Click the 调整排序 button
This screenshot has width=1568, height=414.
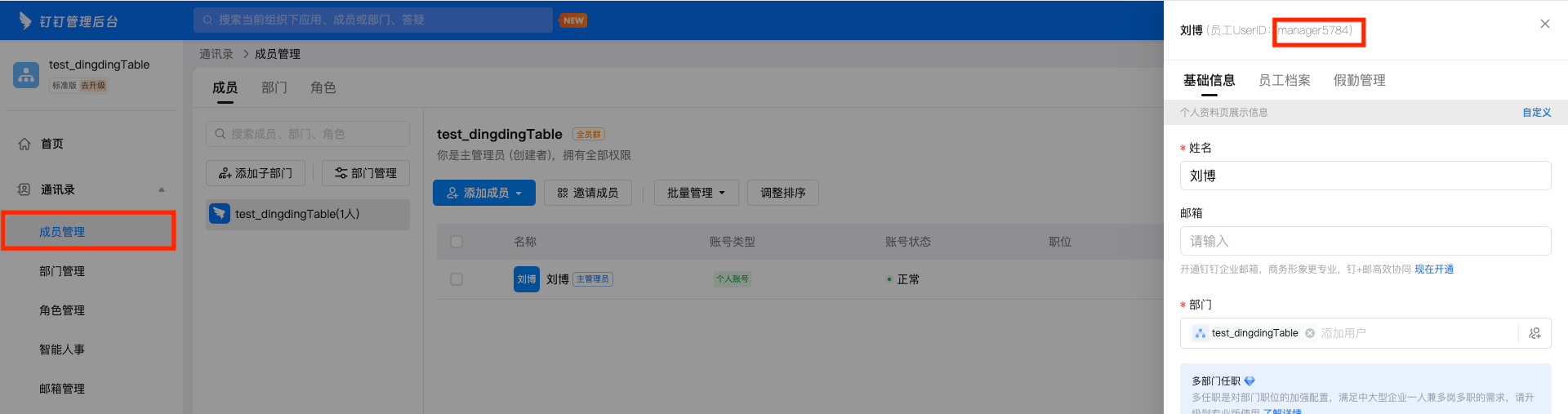tap(783, 193)
